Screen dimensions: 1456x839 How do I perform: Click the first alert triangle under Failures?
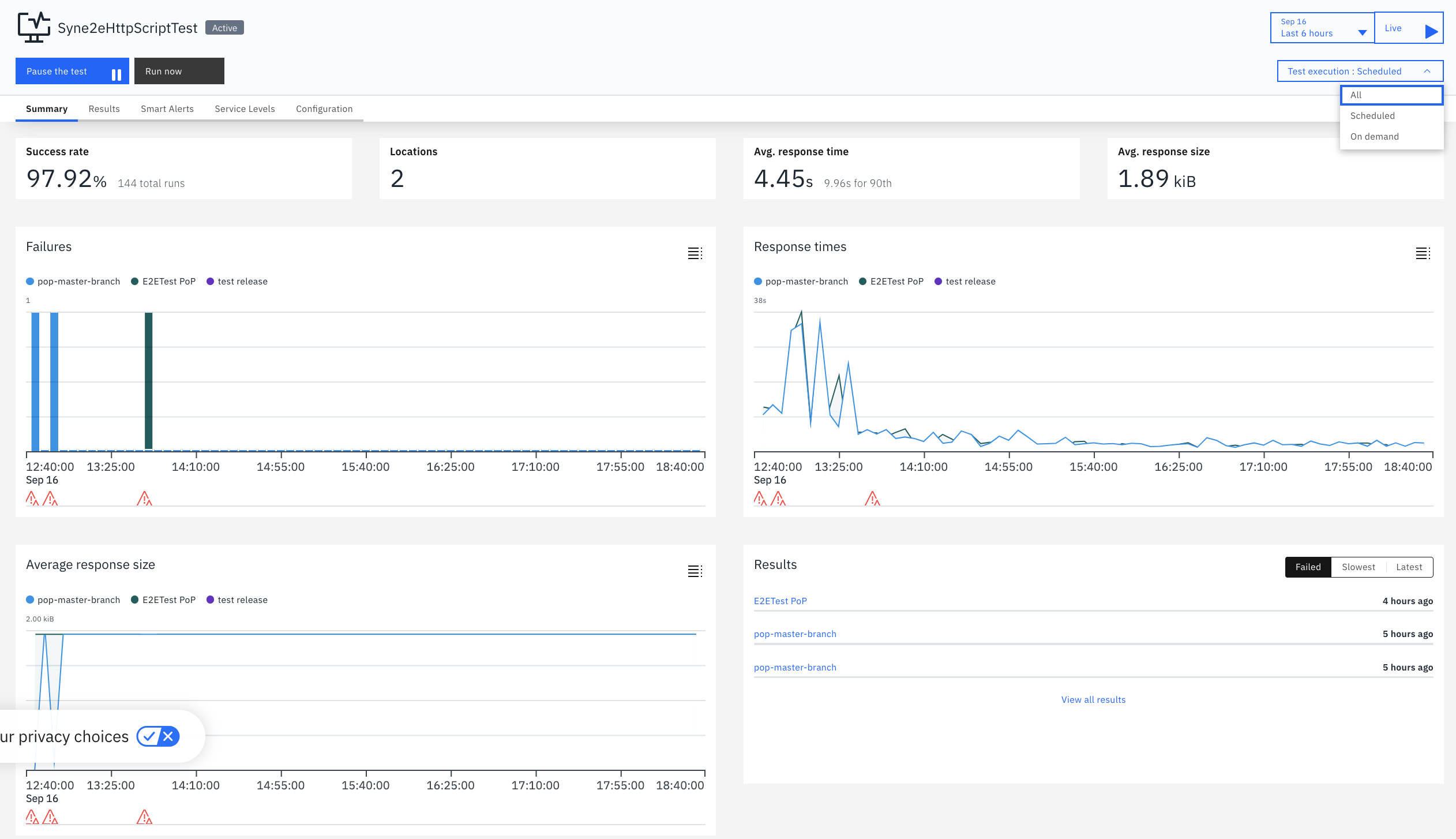click(x=32, y=499)
